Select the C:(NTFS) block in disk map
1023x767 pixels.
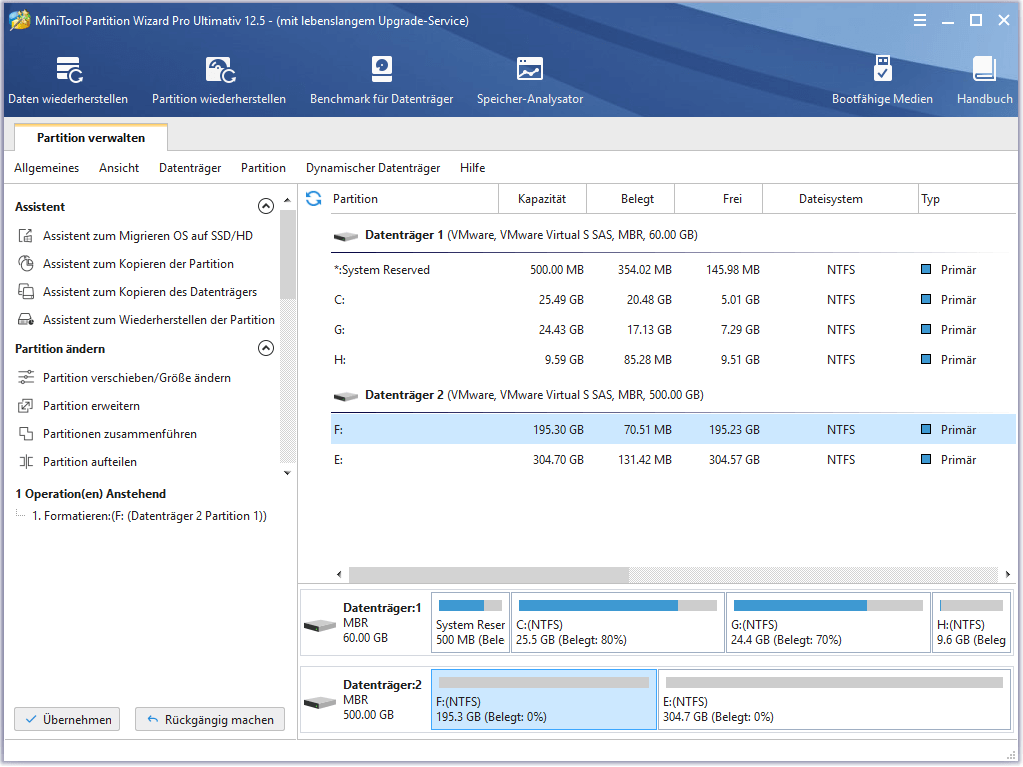tap(618, 622)
